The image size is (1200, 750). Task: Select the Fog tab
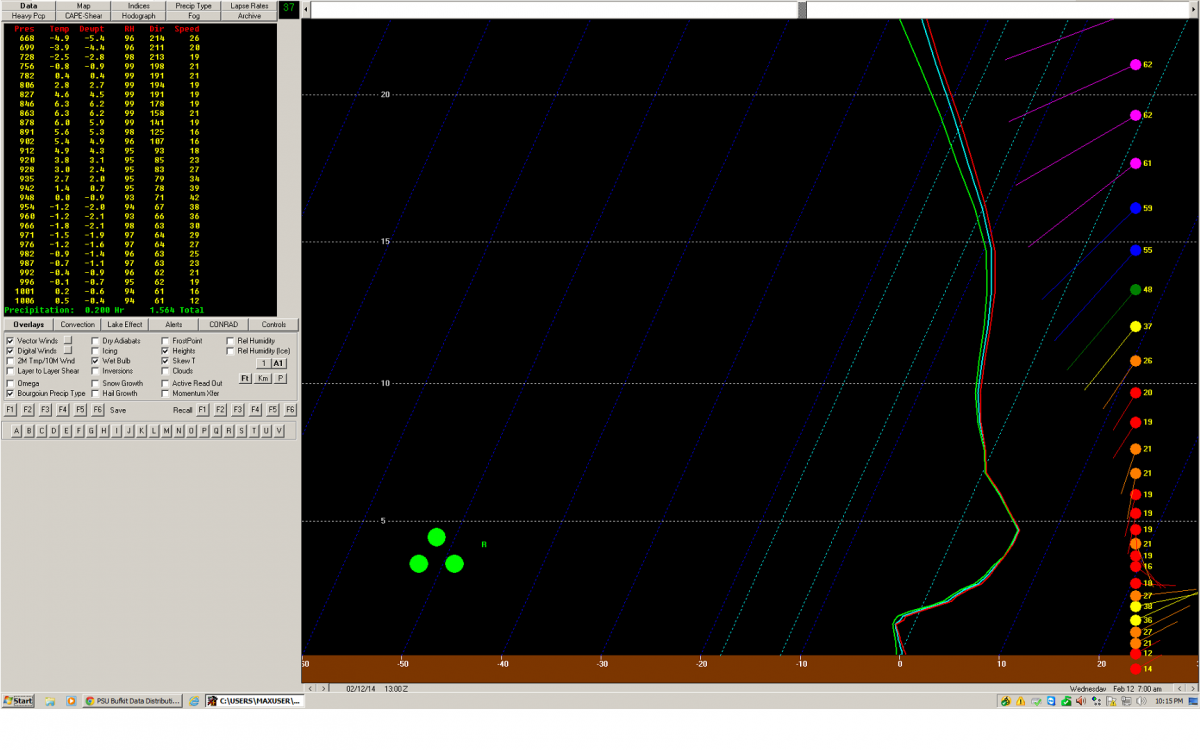194,16
